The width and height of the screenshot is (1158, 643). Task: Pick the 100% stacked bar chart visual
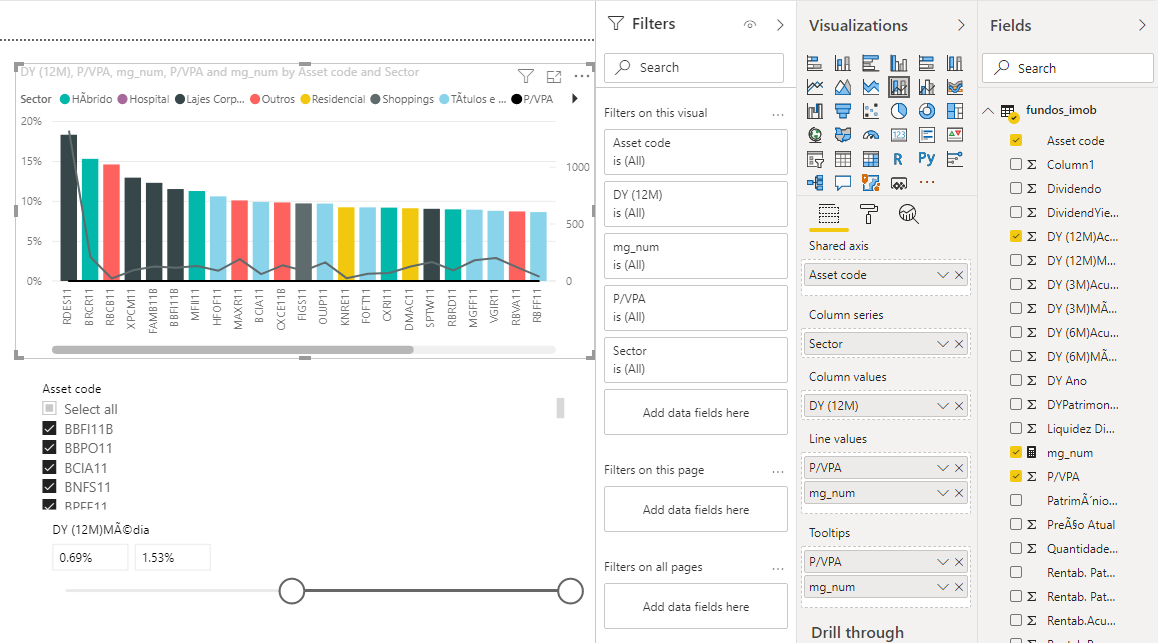tap(927, 63)
